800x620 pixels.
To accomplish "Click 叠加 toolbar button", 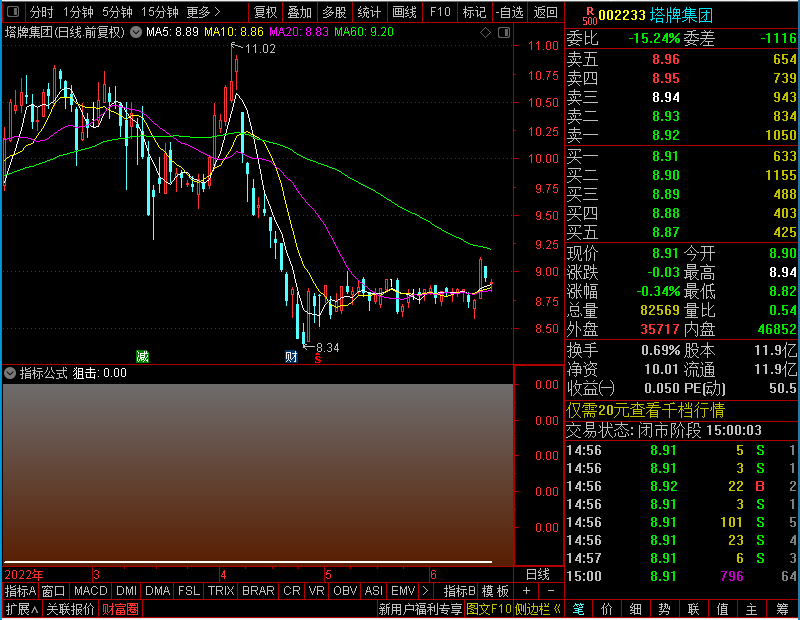I will 300,12.
